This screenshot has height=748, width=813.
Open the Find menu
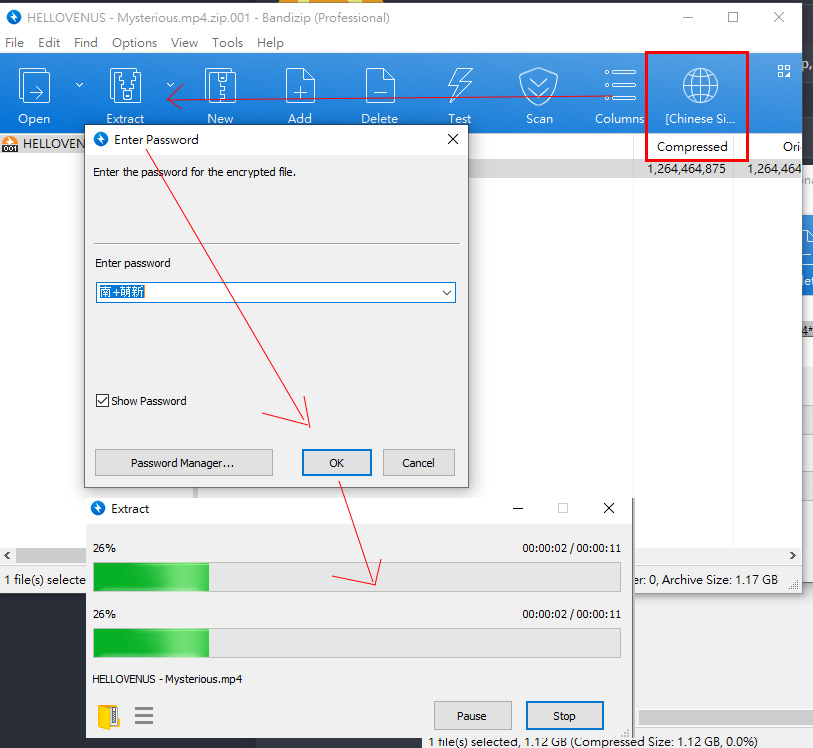(x=86, y=43)
